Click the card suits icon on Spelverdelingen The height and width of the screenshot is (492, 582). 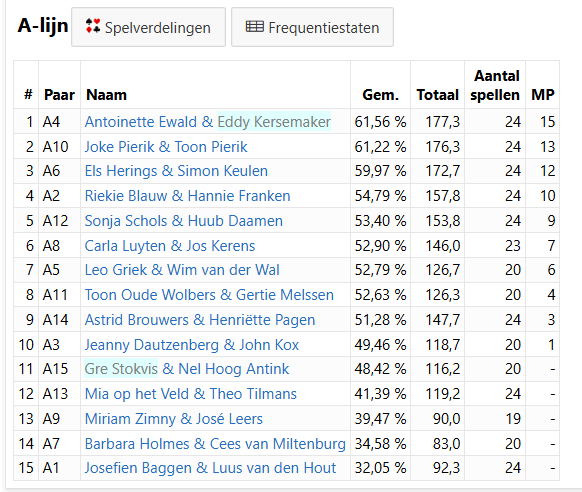[93, 26]
